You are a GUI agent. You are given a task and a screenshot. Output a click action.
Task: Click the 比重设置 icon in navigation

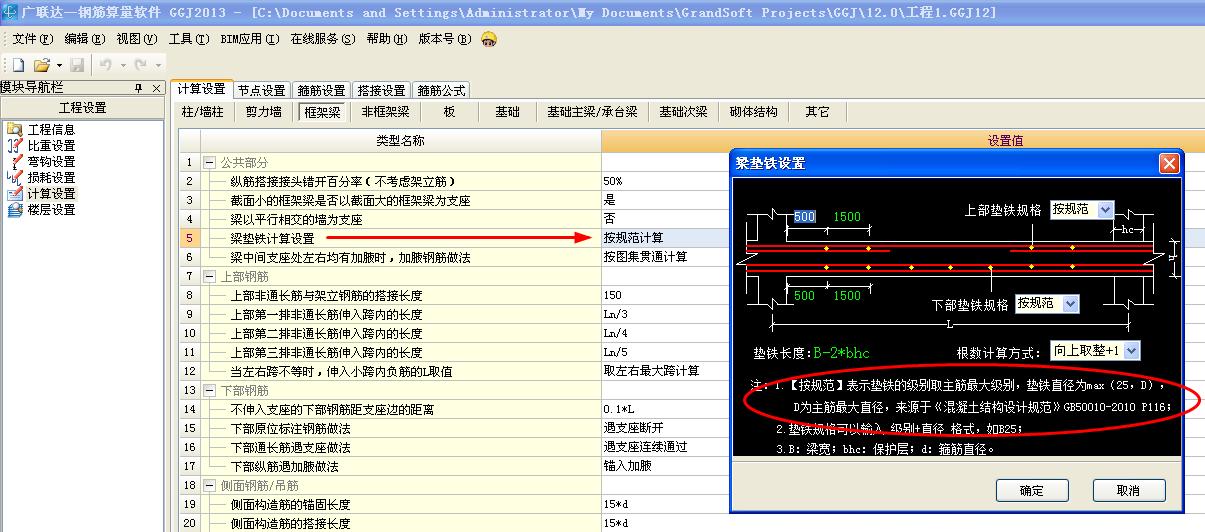14,145
